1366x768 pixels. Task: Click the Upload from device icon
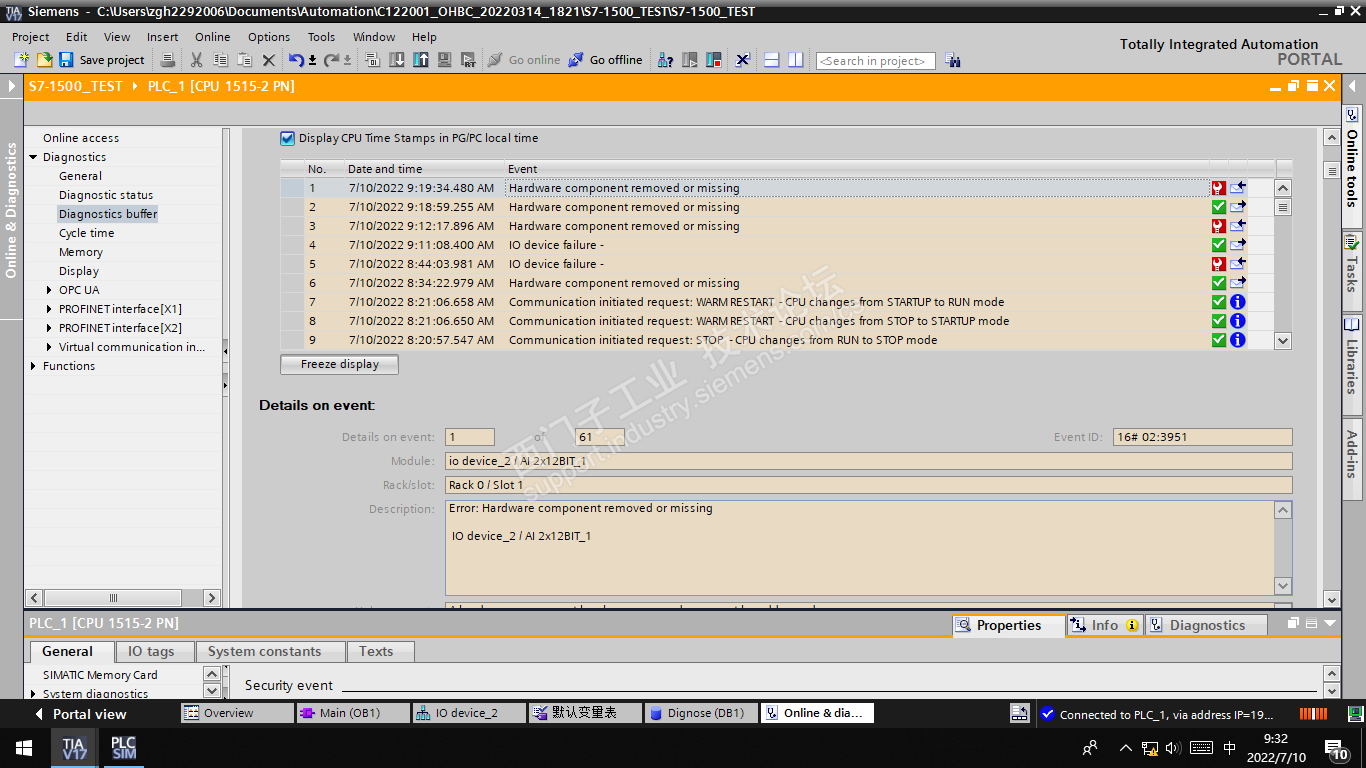tap(421, 60)
